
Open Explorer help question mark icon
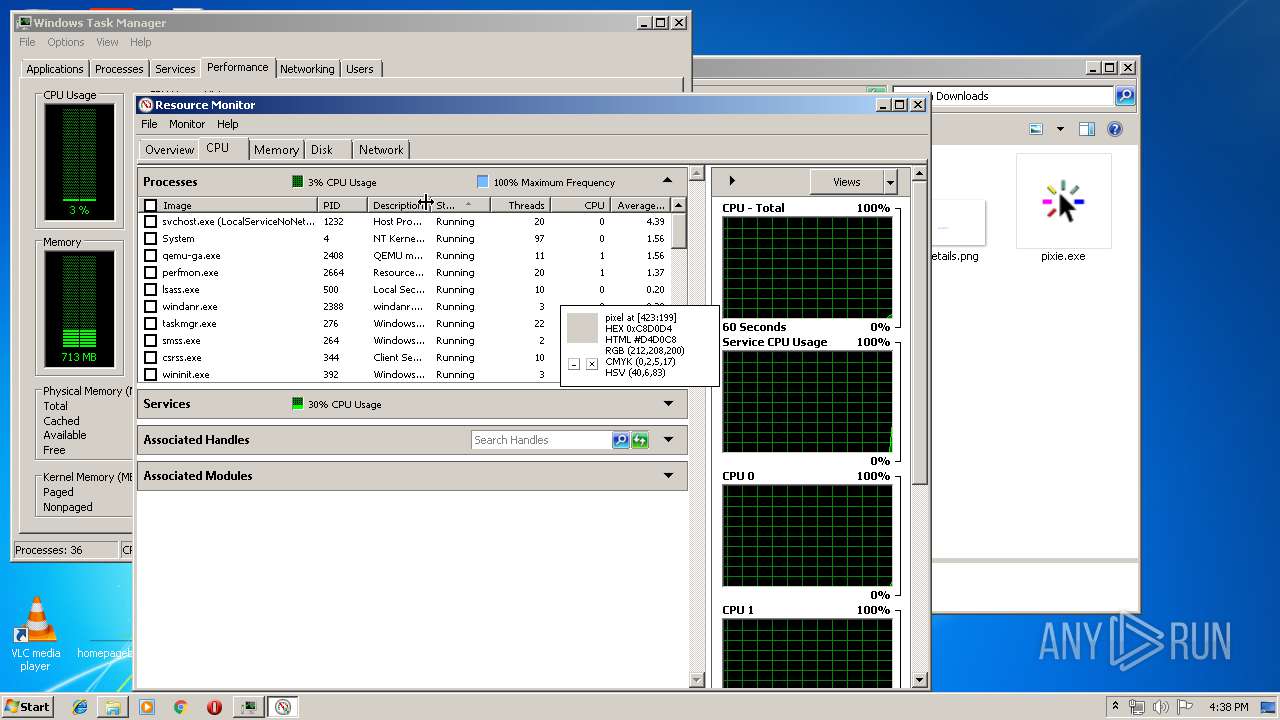[x=1115, y=129]
